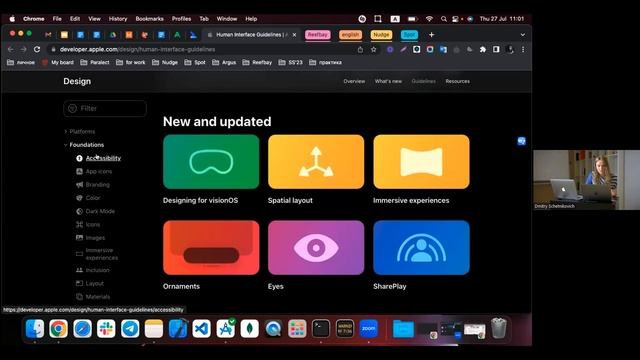Open the My board bookmark
The height and width of the screenshot is (360, 640).
pyautogui.click(x=58, y=62)
